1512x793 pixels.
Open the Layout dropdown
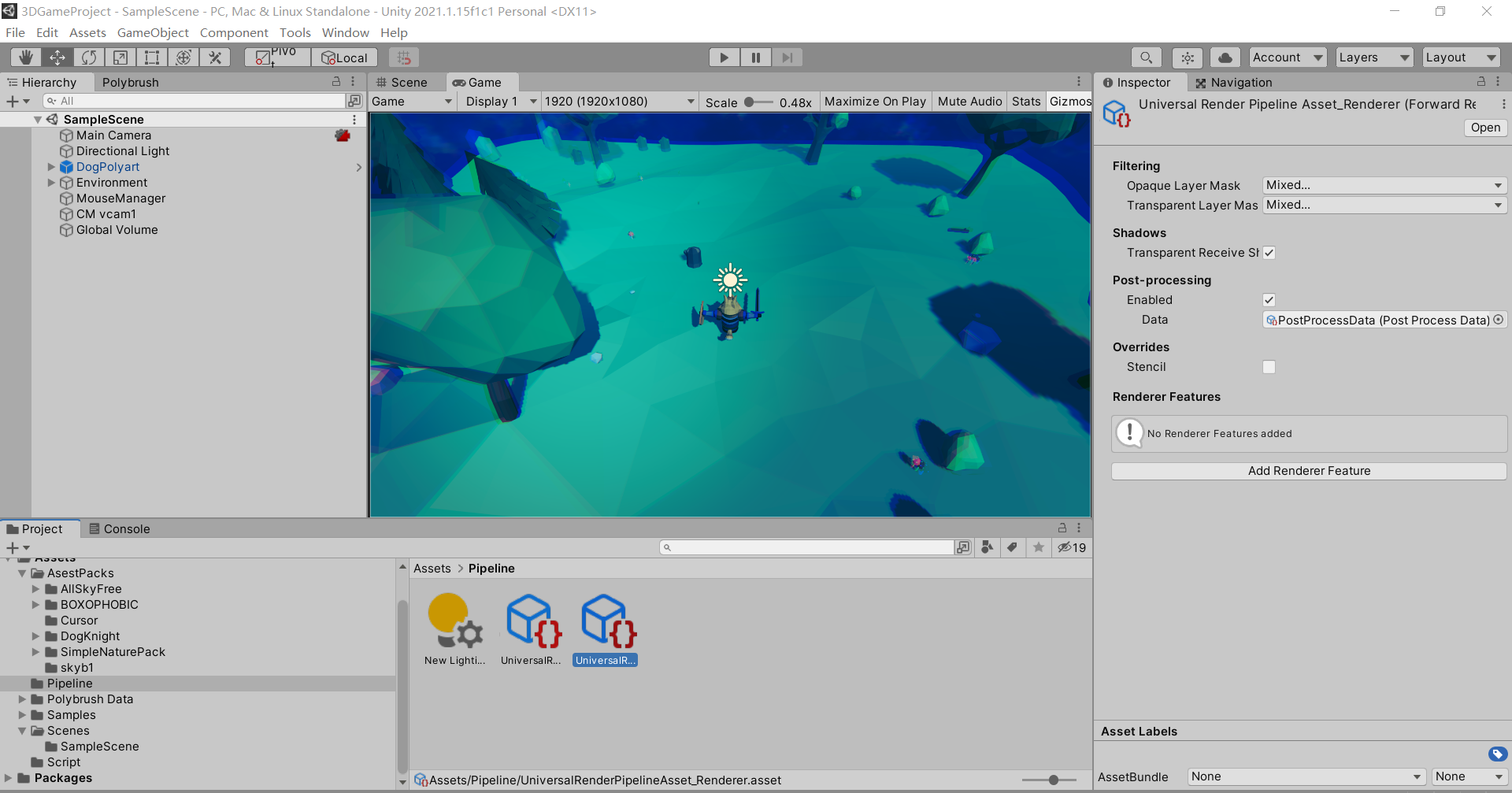pyautogui.click(x=1461, y=57)
